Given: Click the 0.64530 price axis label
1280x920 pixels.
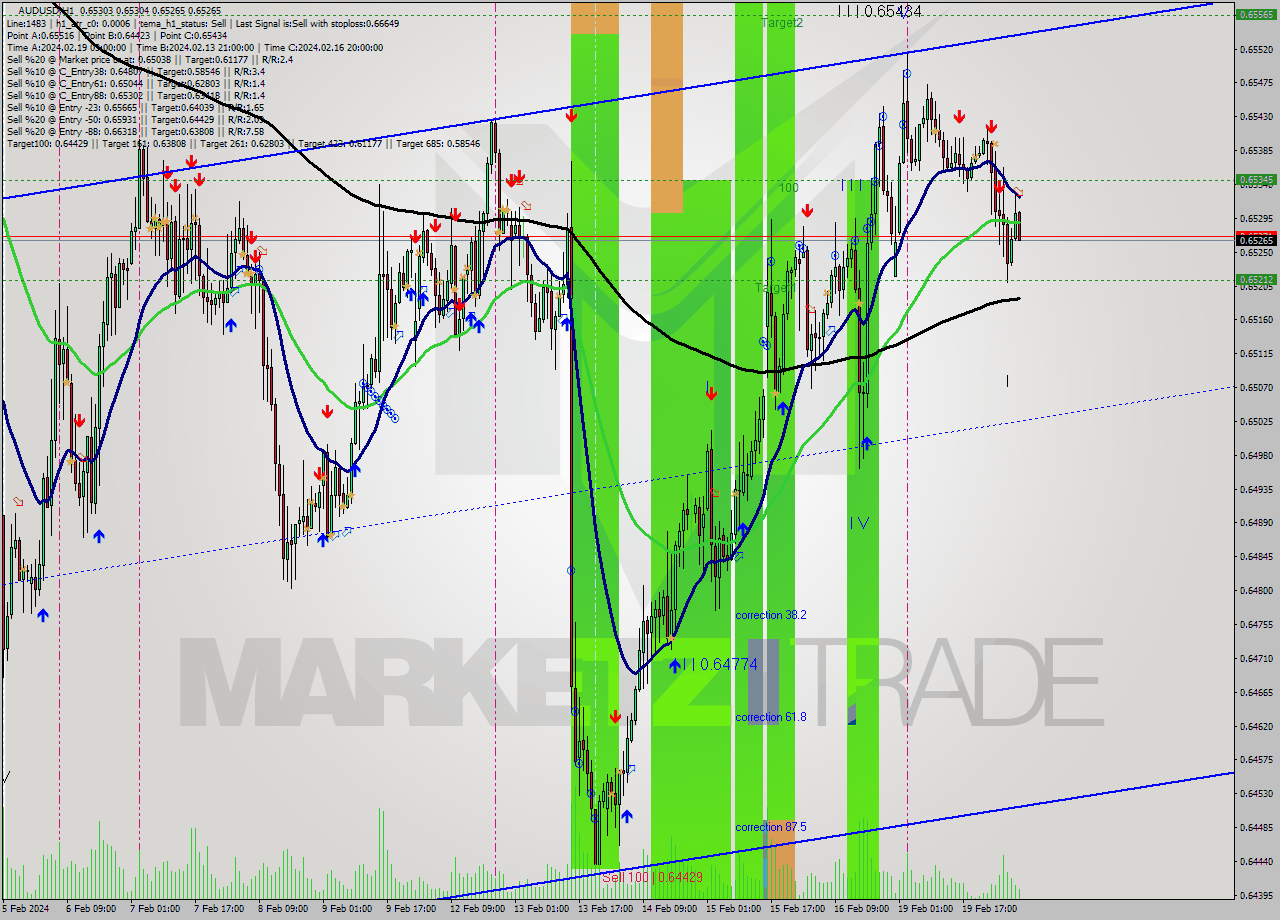Looking at the screenshot, I should 1255,793.
